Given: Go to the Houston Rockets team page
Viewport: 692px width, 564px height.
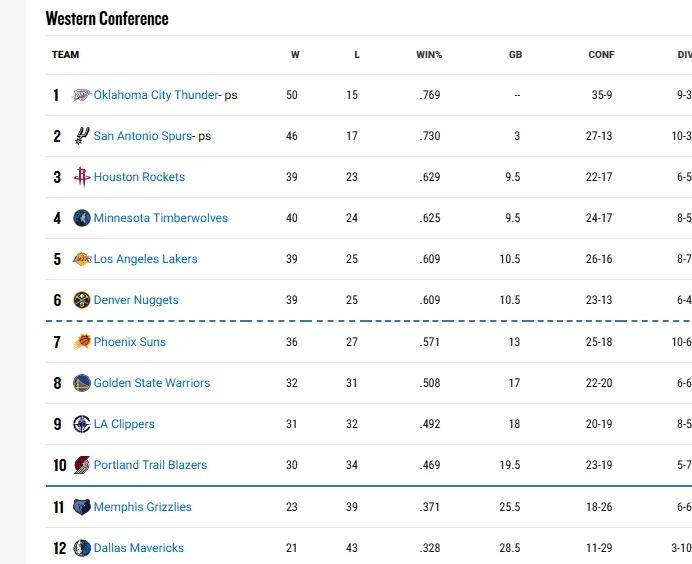Looking at the screenshot, I should click(x=139, y=177).
